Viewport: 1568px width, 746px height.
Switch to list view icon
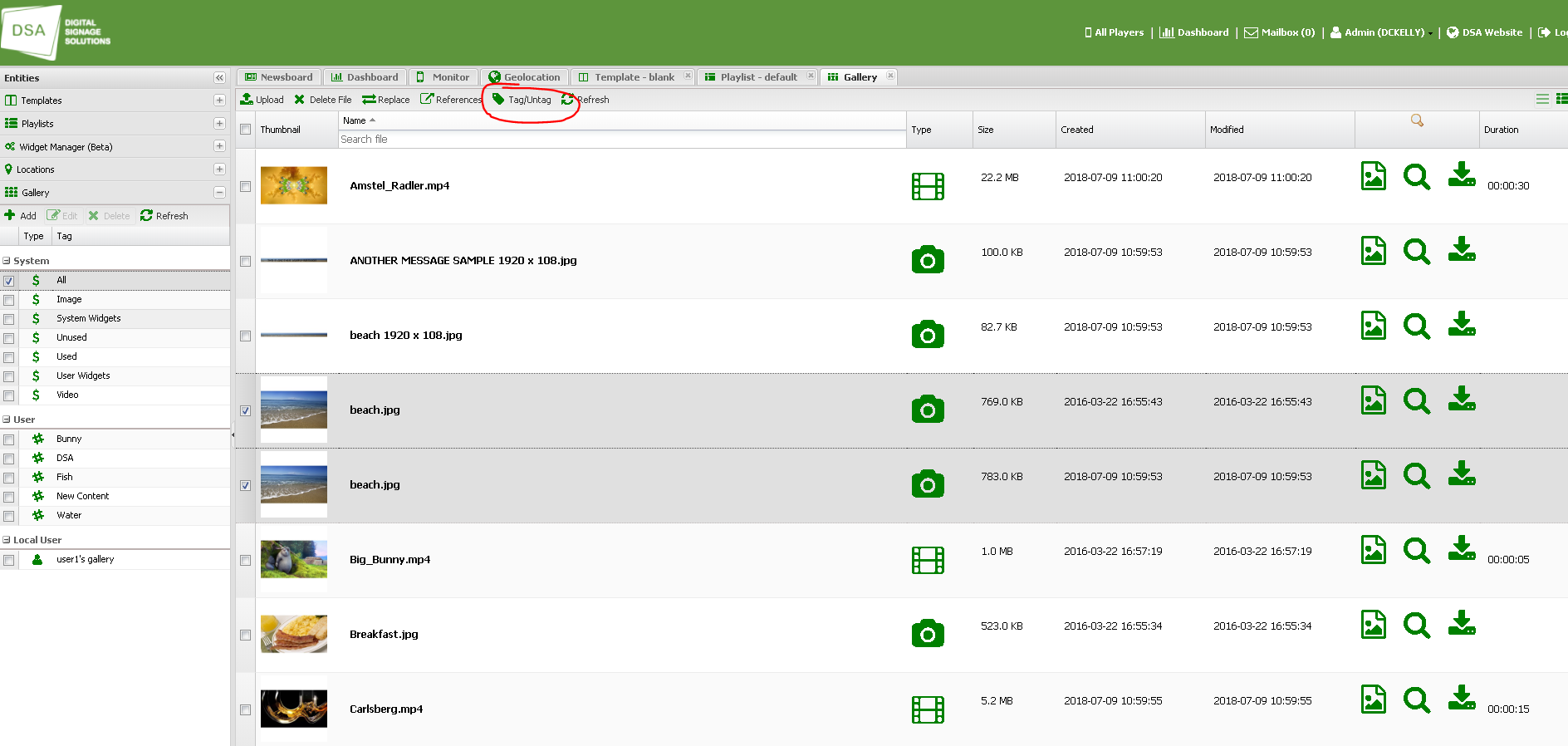1542,99
